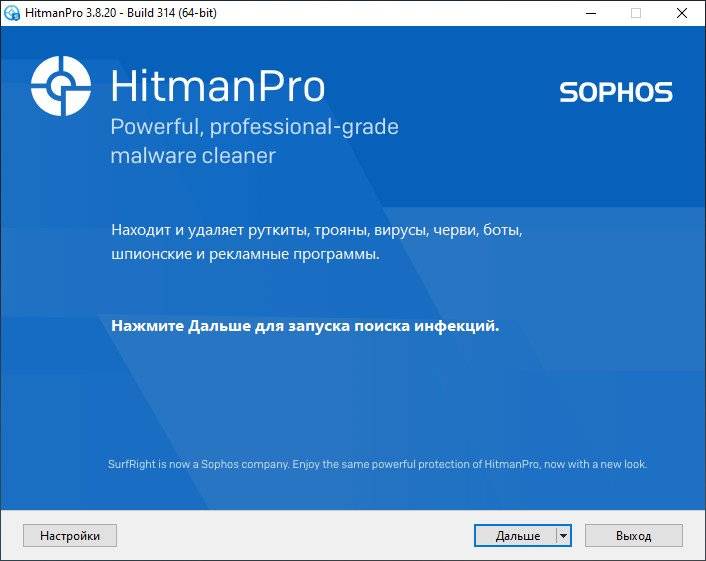706x561 pixels.
Task: Minimize the HitmanPro window
Action: pyautogui.click(x=591, y=13)
